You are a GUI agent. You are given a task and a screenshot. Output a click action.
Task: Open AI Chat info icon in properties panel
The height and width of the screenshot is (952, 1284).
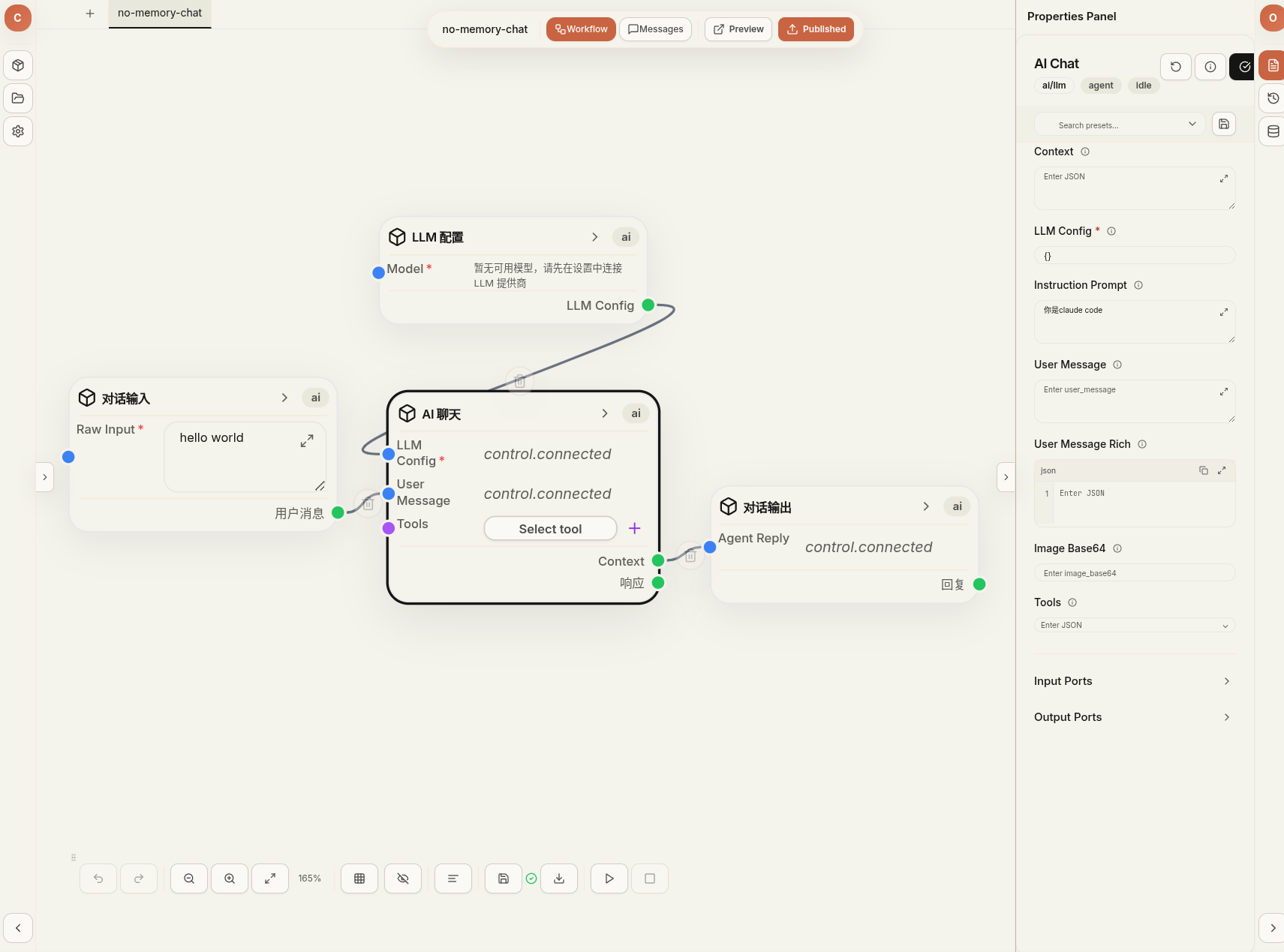tap(1210, 67)
